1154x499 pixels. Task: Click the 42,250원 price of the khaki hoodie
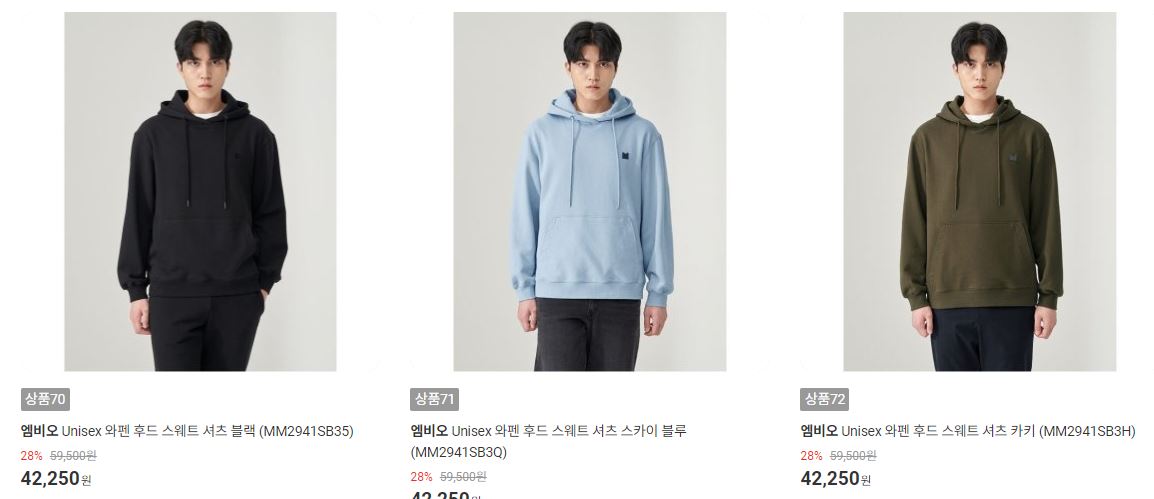click(x=836, y=479)
